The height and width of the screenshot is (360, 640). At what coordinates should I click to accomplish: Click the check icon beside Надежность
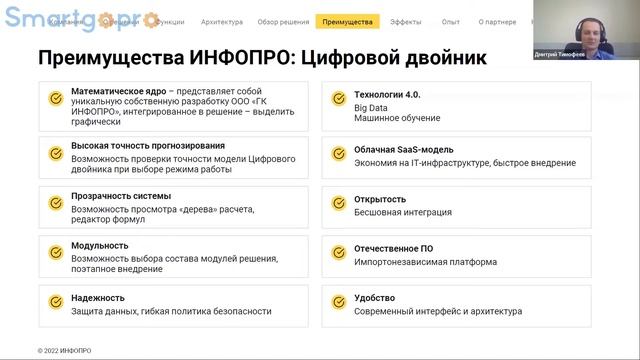(x=56, y=302)
